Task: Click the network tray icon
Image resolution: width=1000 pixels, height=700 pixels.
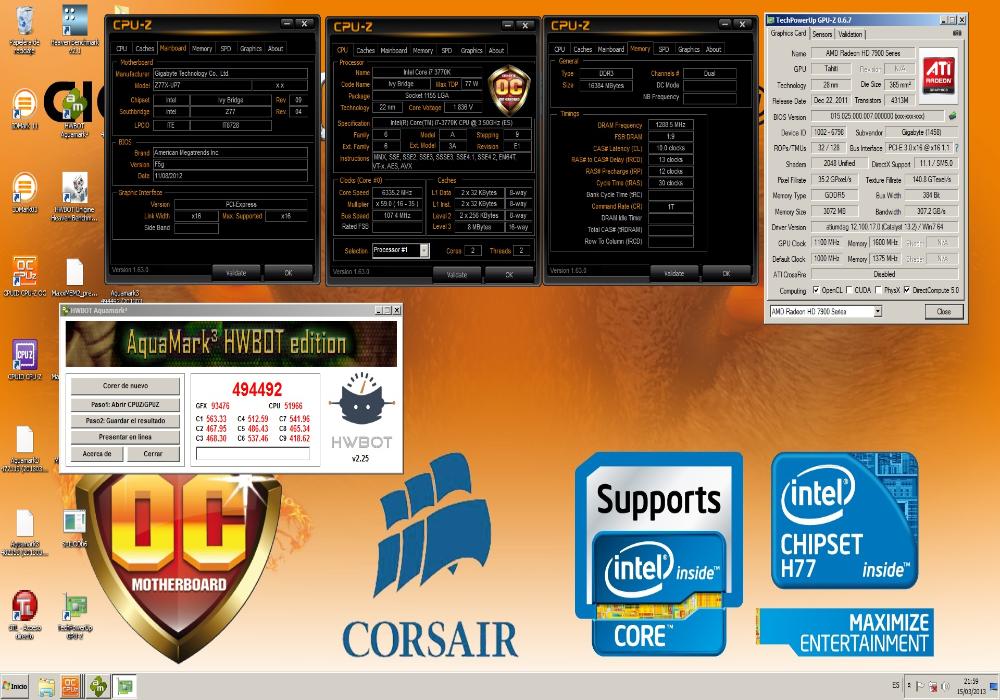Action: click(932, 686)
